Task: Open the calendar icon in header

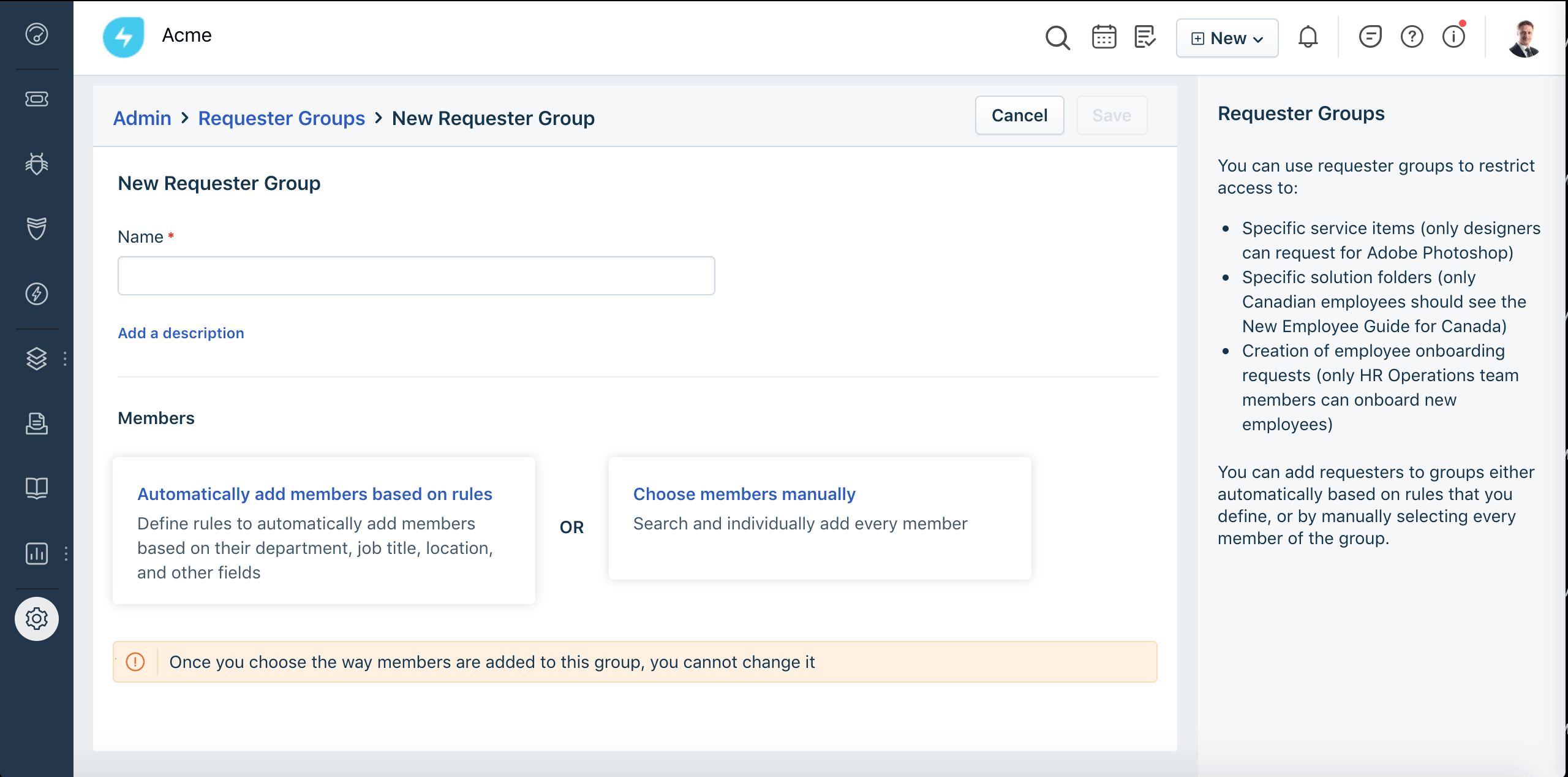Action: pos(1104,37)
